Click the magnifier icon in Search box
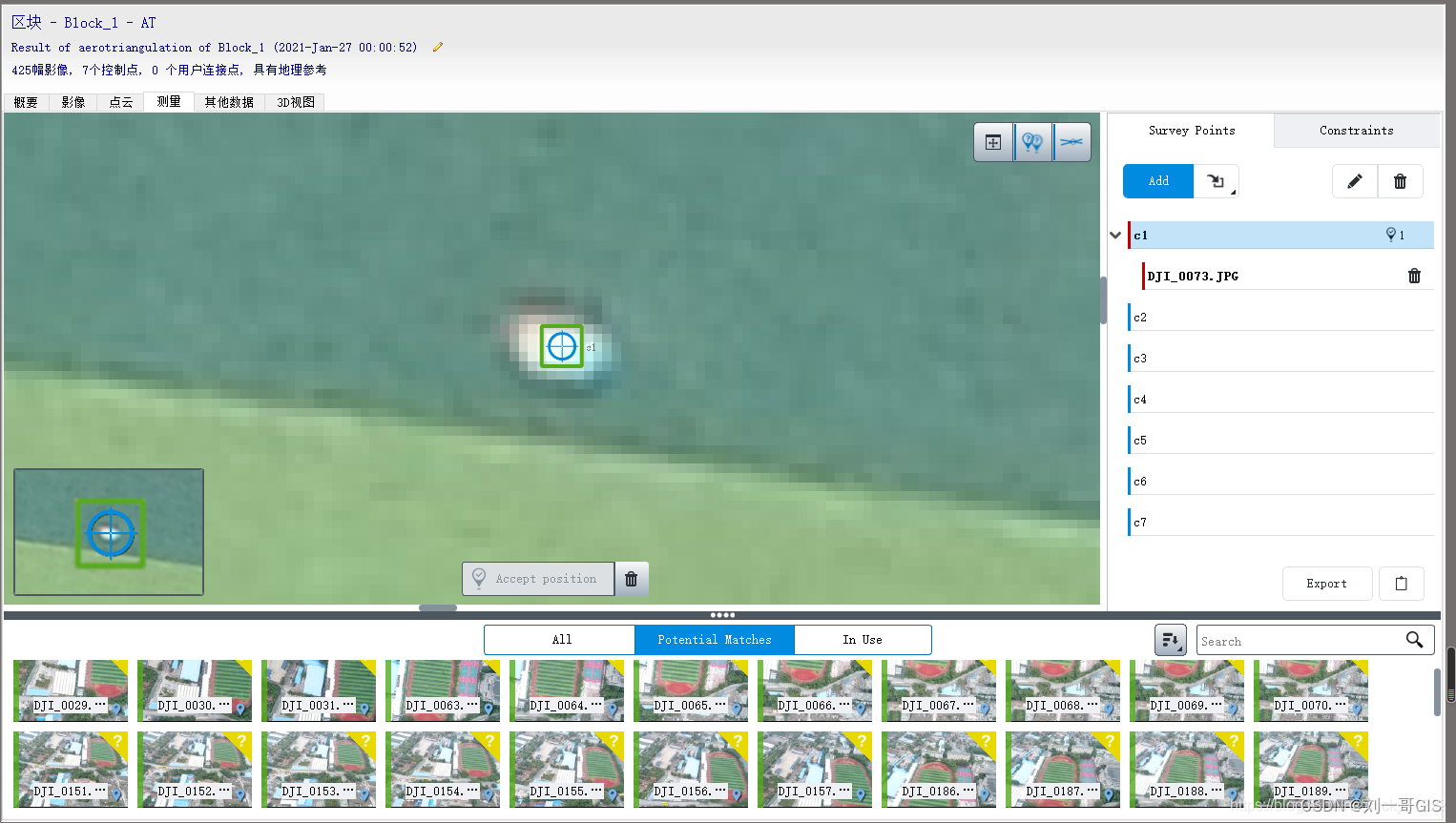 tap(1414, 640)
